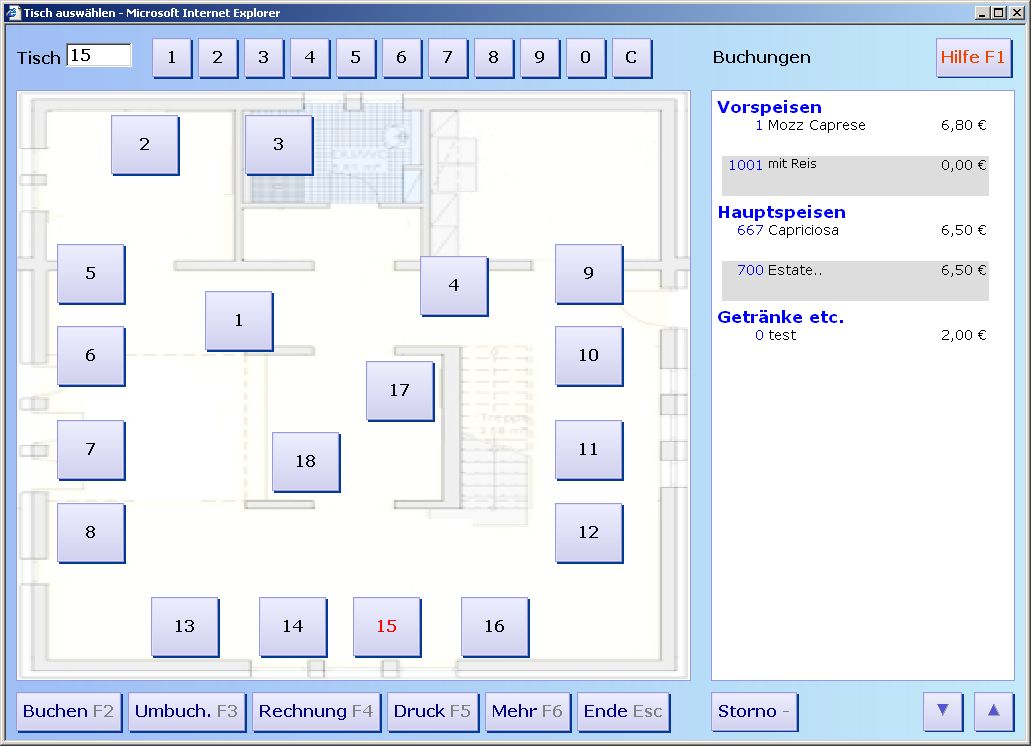Choose table 5 on the left wall
Image resolution: width=1031 pixels, height=746 pixels.
point(90,273)
